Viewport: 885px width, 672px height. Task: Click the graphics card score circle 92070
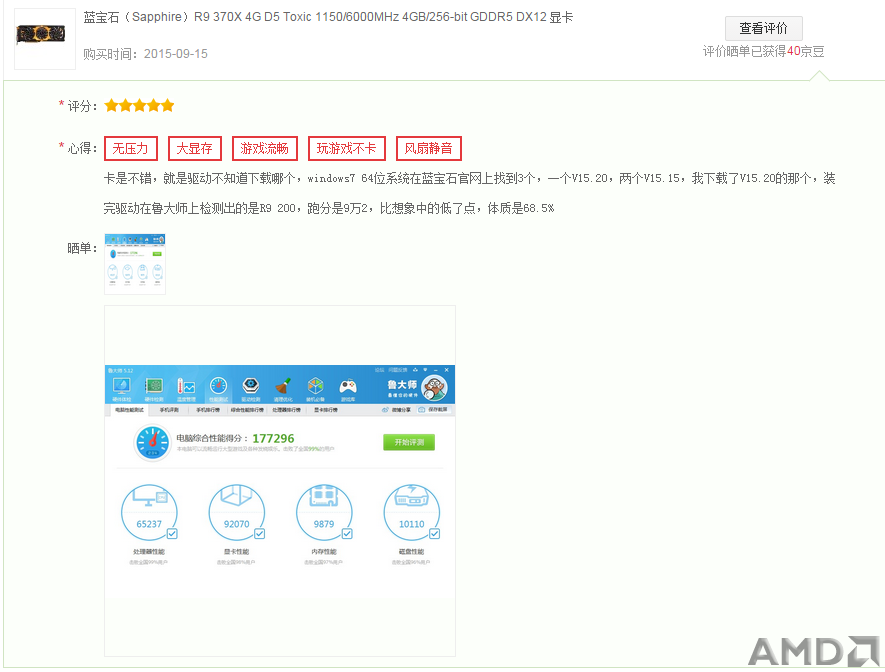click(x=236, y=512)
